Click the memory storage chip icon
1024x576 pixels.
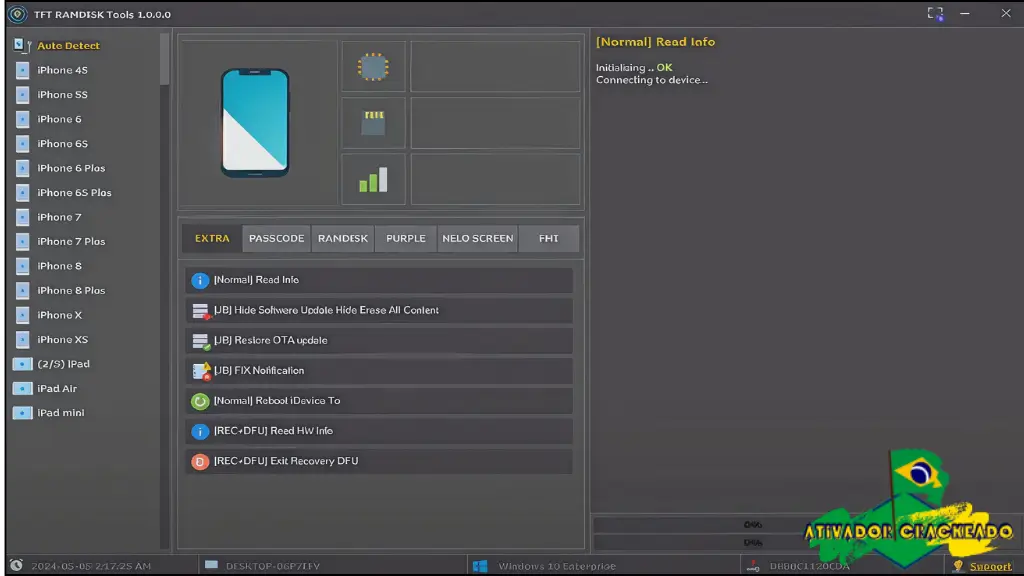pos(374,123)
